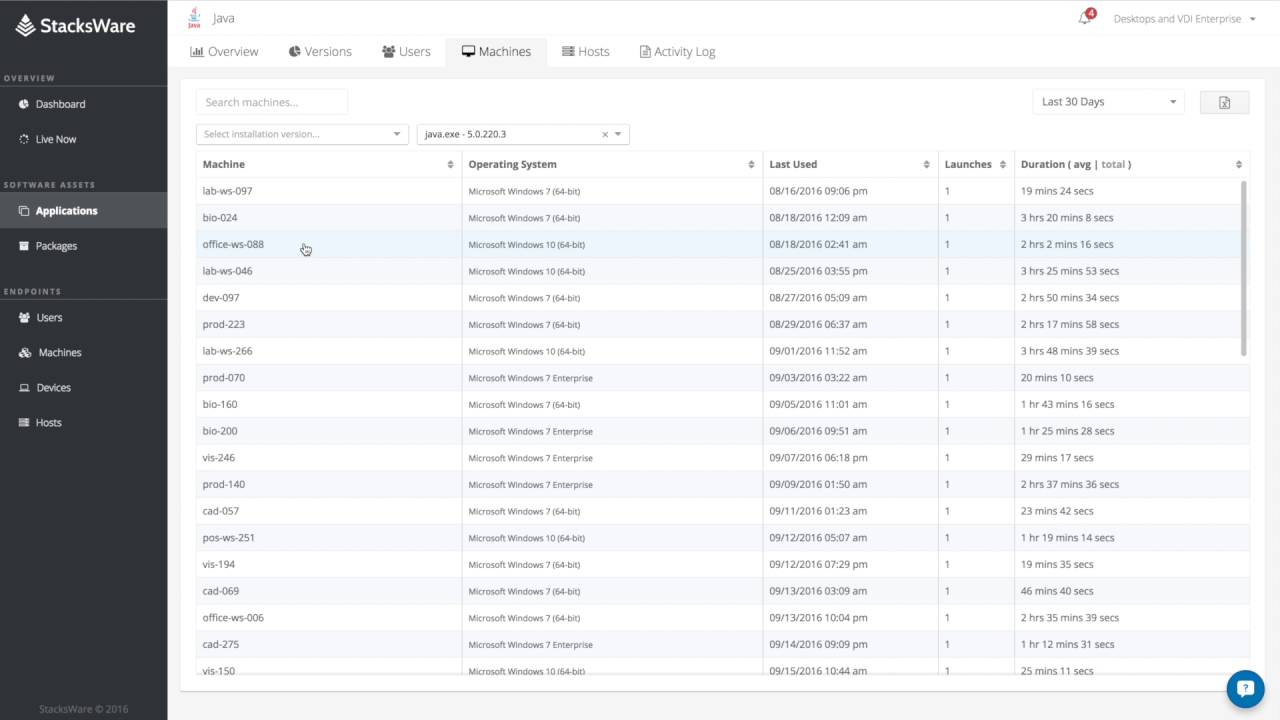Open Machines in the sidebar

click(x=60, y=352)
